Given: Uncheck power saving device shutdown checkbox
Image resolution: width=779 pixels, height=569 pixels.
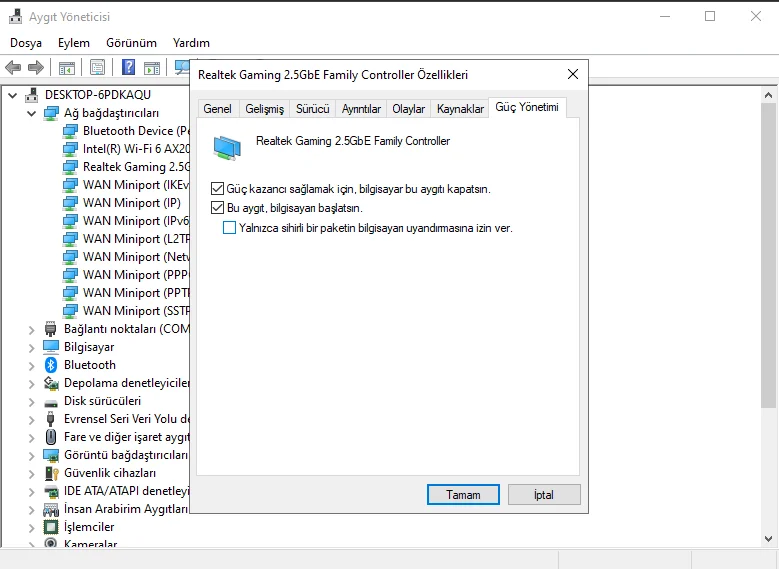Looking at the screenshot, I should (x=217, y=189).
